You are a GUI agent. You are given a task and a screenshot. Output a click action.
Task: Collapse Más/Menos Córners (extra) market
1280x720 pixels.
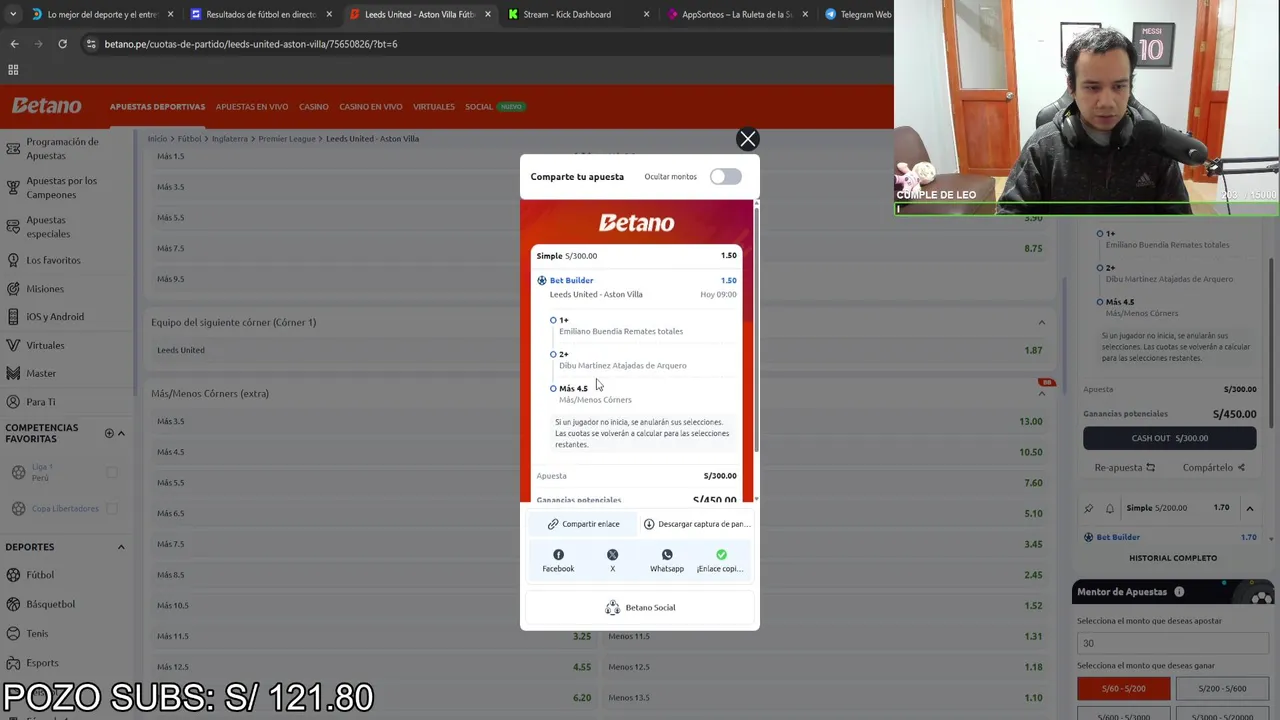point(1041,394)
